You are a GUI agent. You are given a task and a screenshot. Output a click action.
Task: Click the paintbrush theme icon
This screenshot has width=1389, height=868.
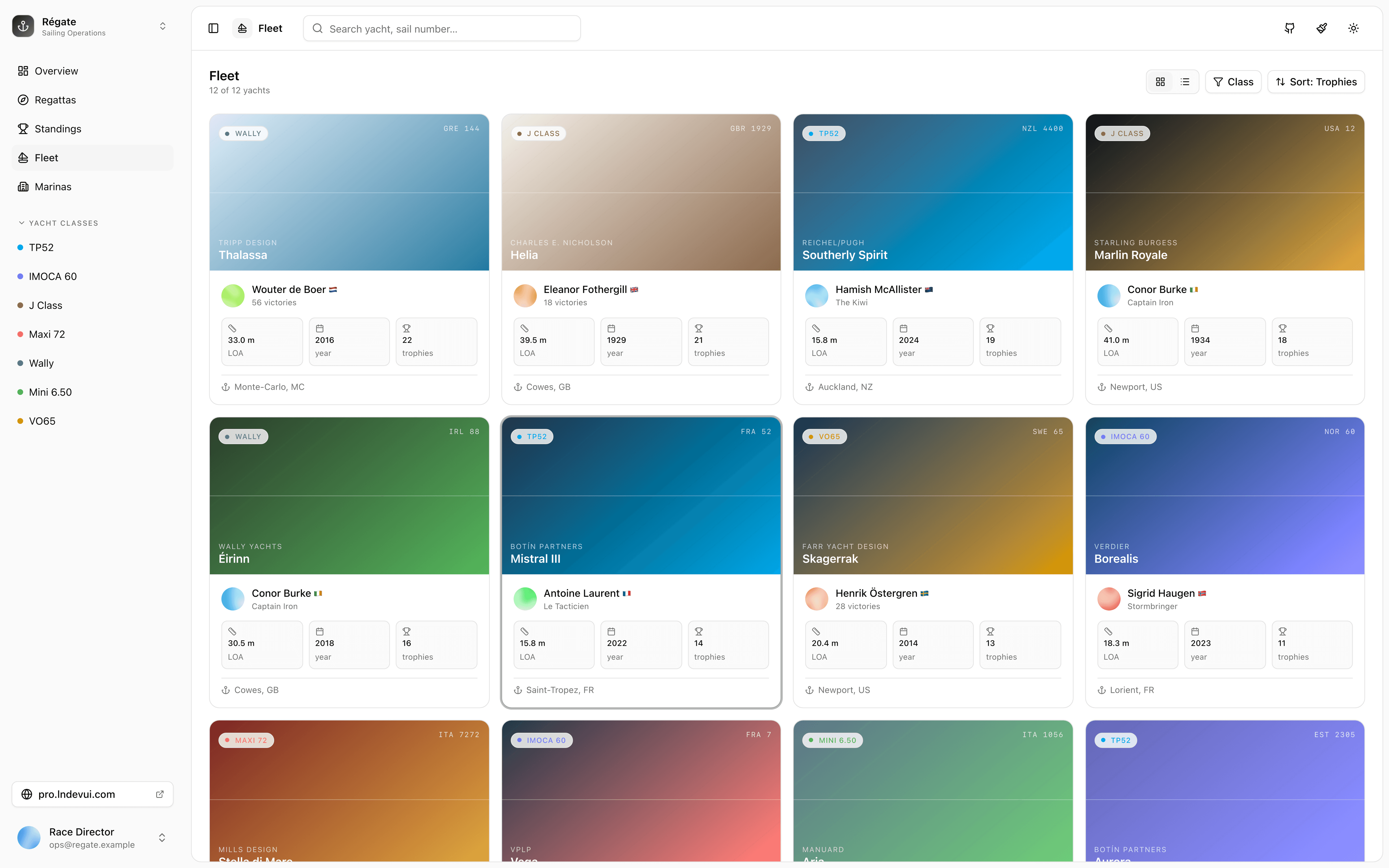pyautogui.click(x=1321, y=28)
